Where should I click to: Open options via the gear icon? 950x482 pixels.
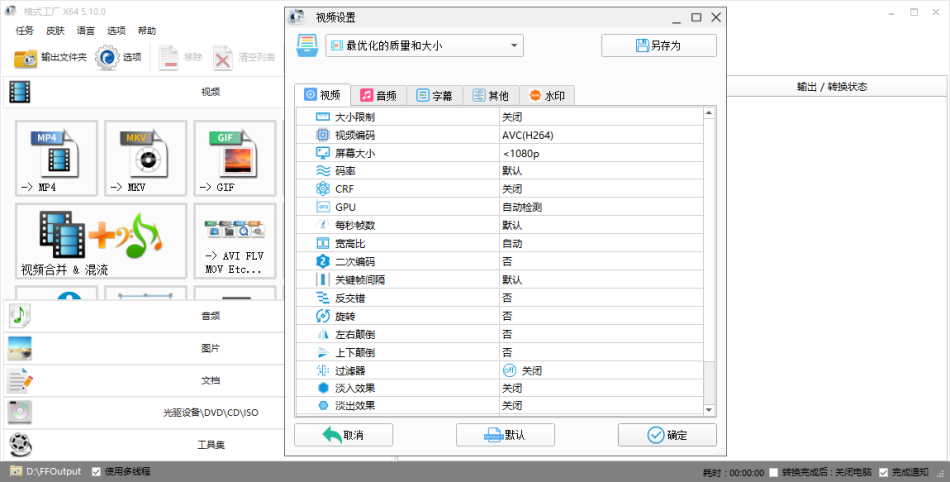coord(107,58)
